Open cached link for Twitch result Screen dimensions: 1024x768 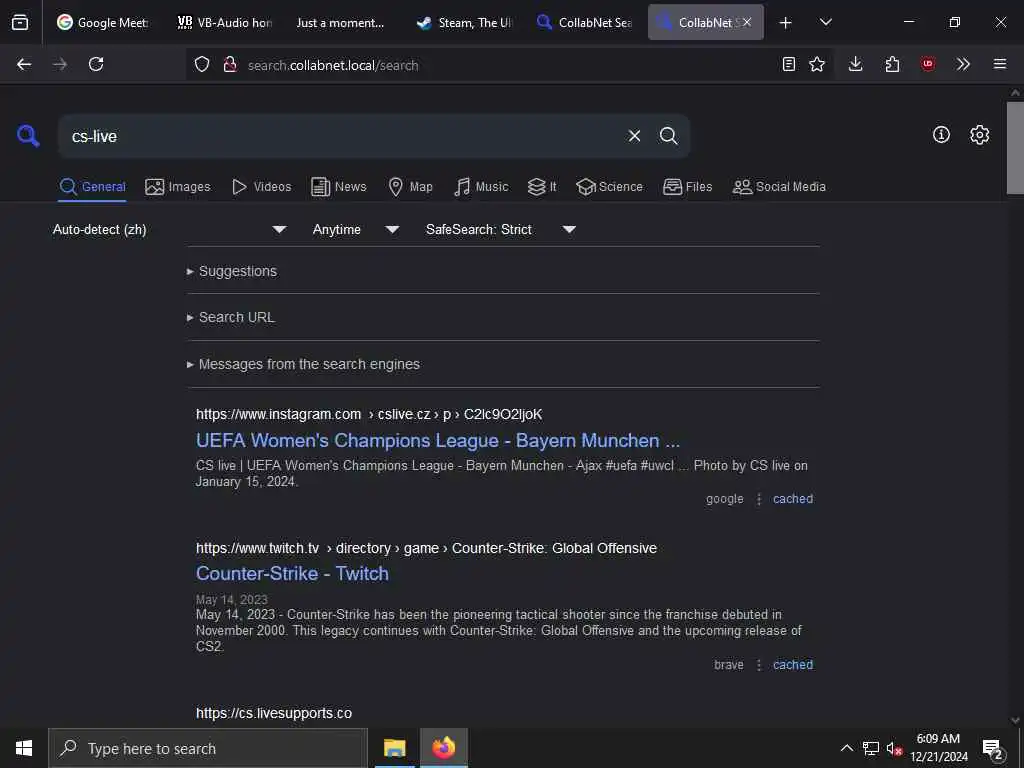coord(793,665)
